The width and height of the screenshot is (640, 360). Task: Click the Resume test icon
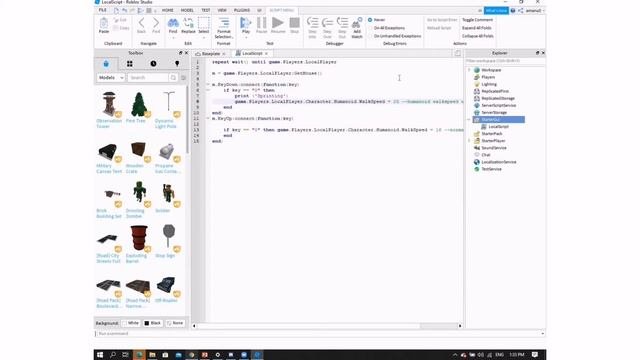(278, 23)
